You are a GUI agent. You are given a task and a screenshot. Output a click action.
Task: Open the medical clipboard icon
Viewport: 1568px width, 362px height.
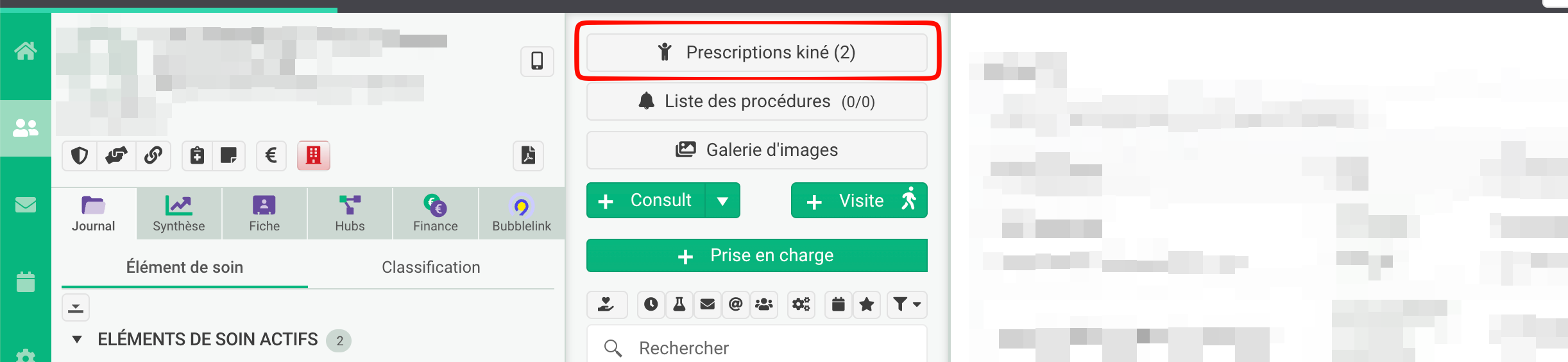[198, 155]
